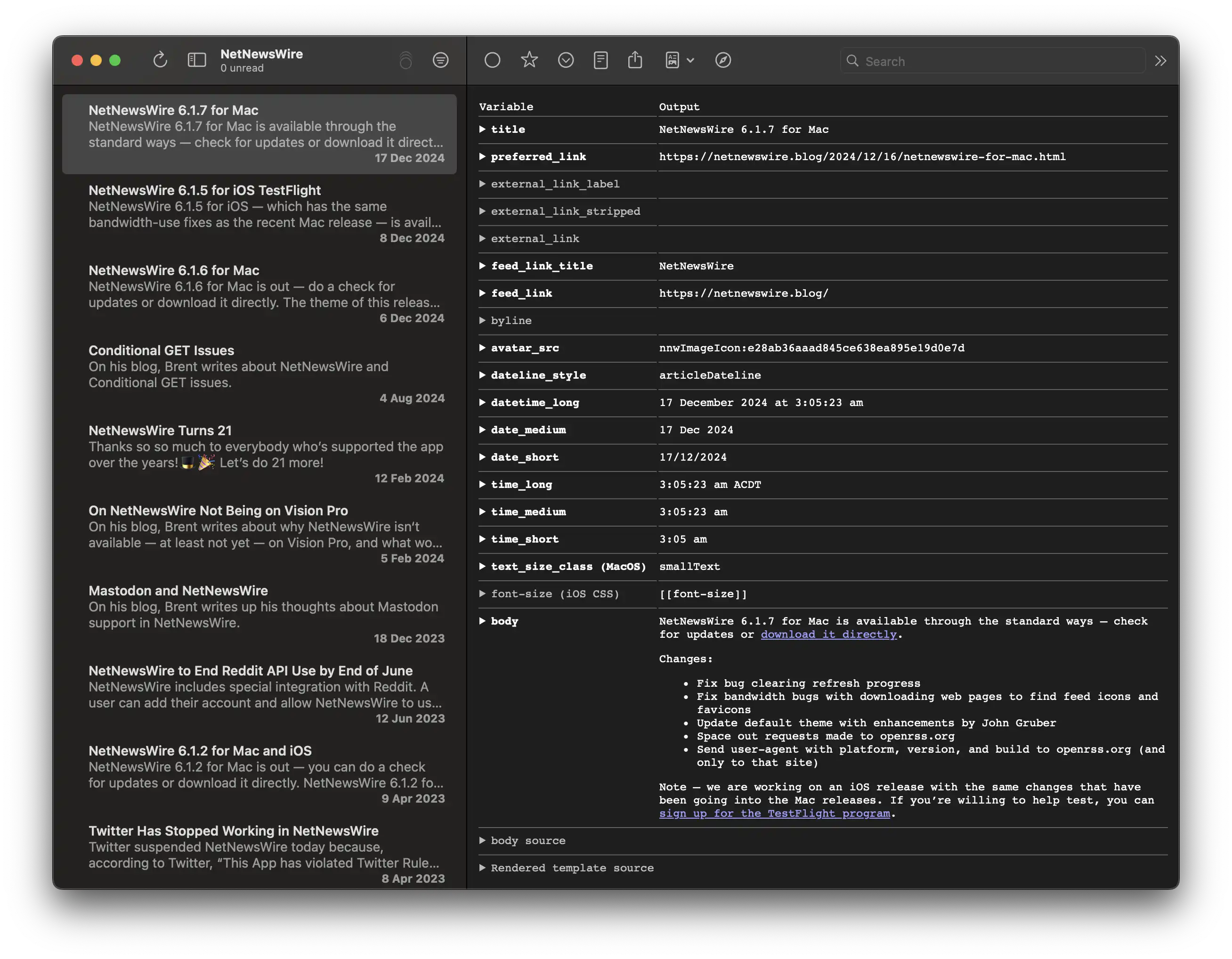The width and height of the screenshot is (1232, 959).
Task: Expand the text_size_class (MacOS) row
Action: pos(482,566)
